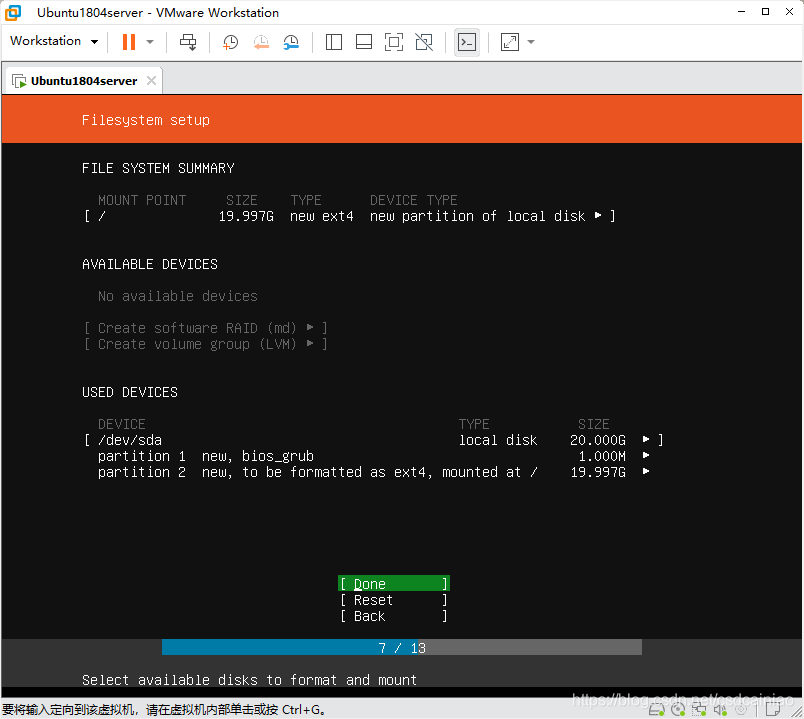Maximize the VMware Workstation window

click(766, 12)
